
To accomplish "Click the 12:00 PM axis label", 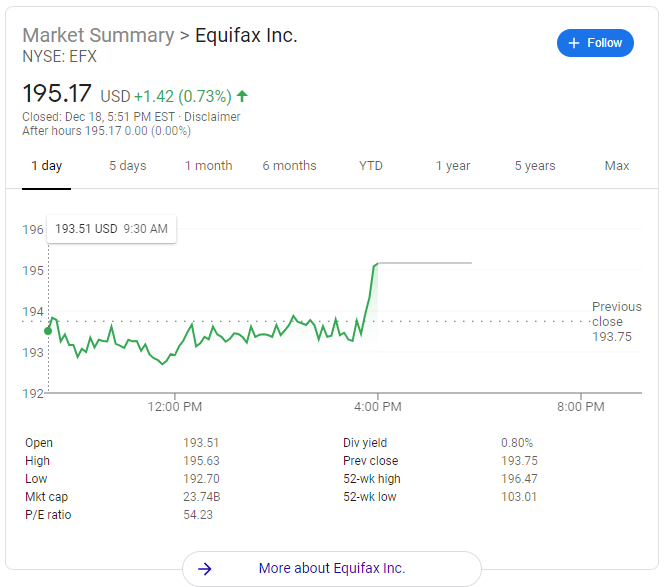I will pyautogui.click(x=175, y=407).
